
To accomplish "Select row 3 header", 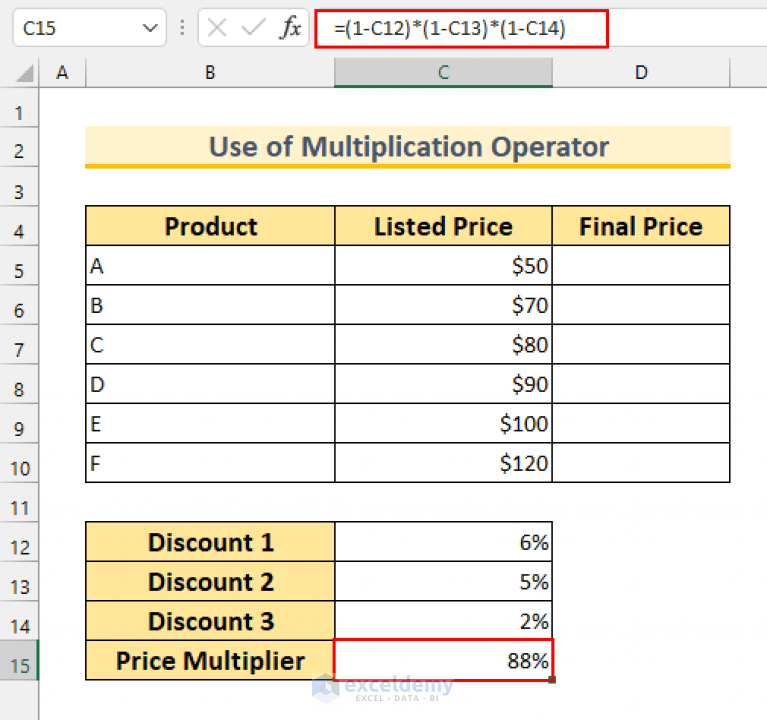I will (19, 187).
